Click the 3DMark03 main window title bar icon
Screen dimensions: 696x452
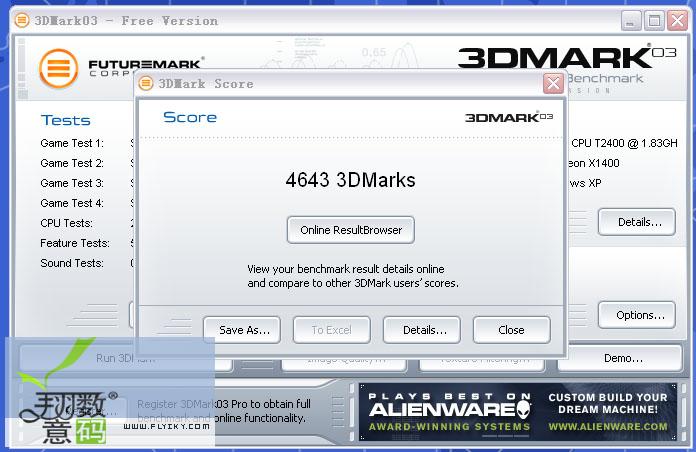(x=22, y=20)
